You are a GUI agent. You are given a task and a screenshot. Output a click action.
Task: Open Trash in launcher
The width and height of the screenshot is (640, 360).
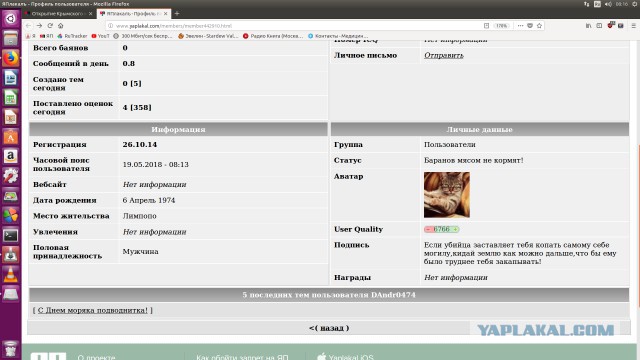[x=11, y=349]
